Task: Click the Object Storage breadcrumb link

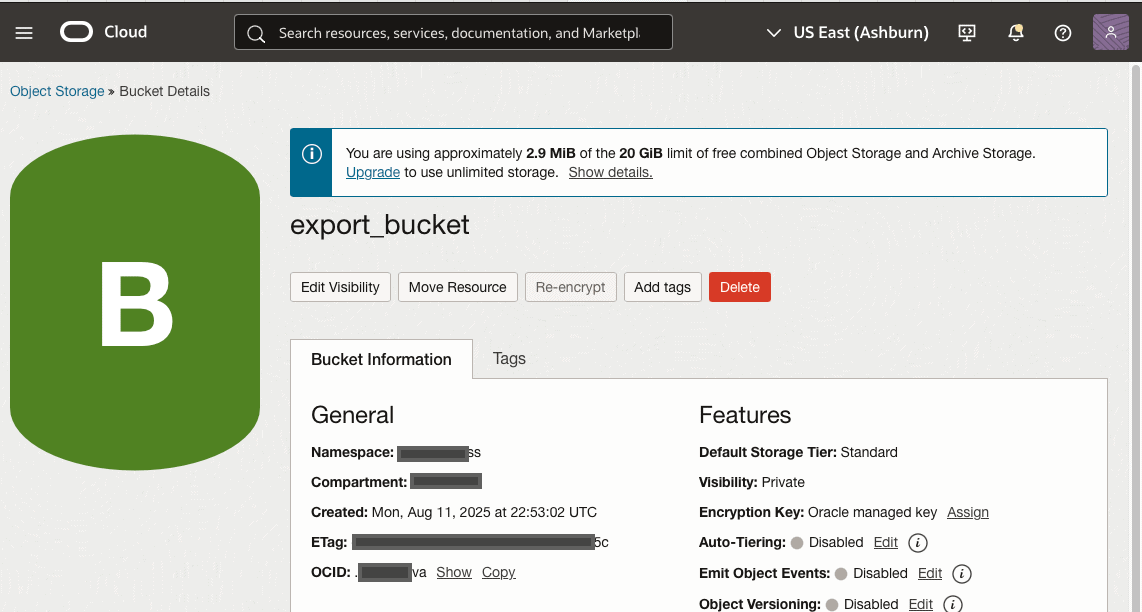Action: [57, 91]
